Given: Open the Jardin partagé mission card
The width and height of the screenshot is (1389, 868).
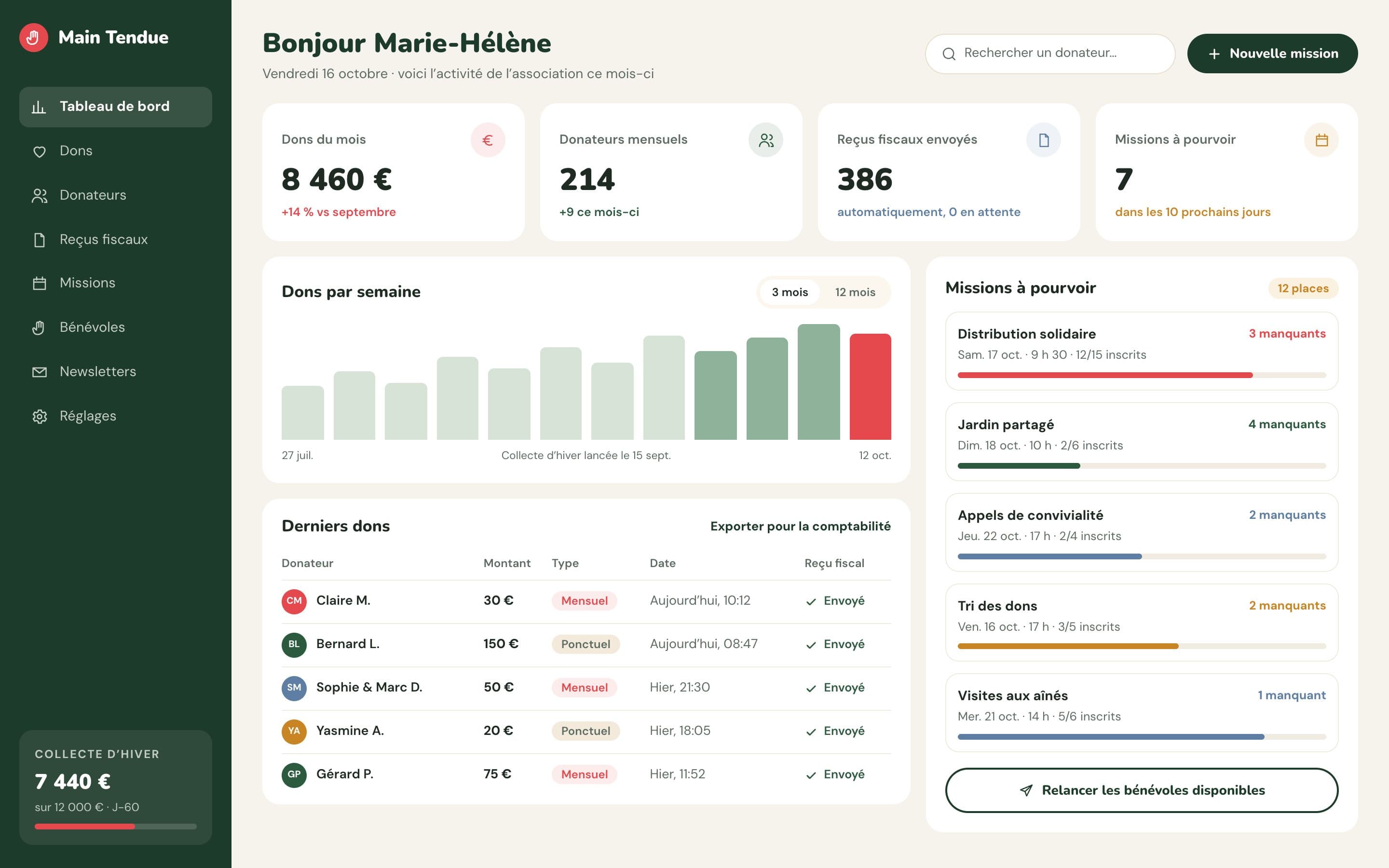Looking at the screenshot, I should [x=1142, y=441].
